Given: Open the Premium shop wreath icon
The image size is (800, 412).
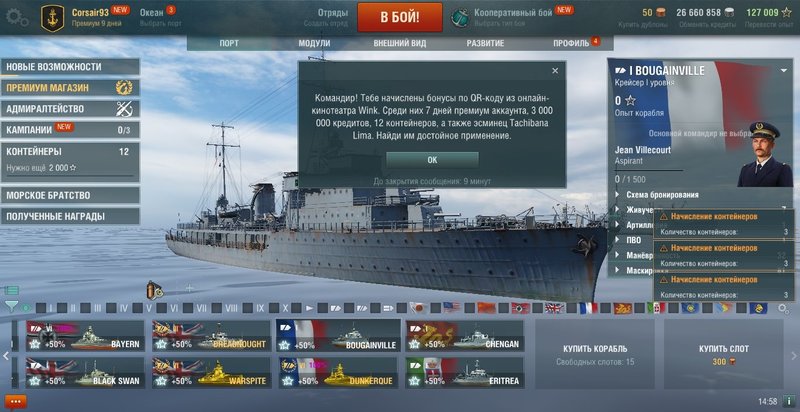Looking at the screenshot, I should coord(124,88).
